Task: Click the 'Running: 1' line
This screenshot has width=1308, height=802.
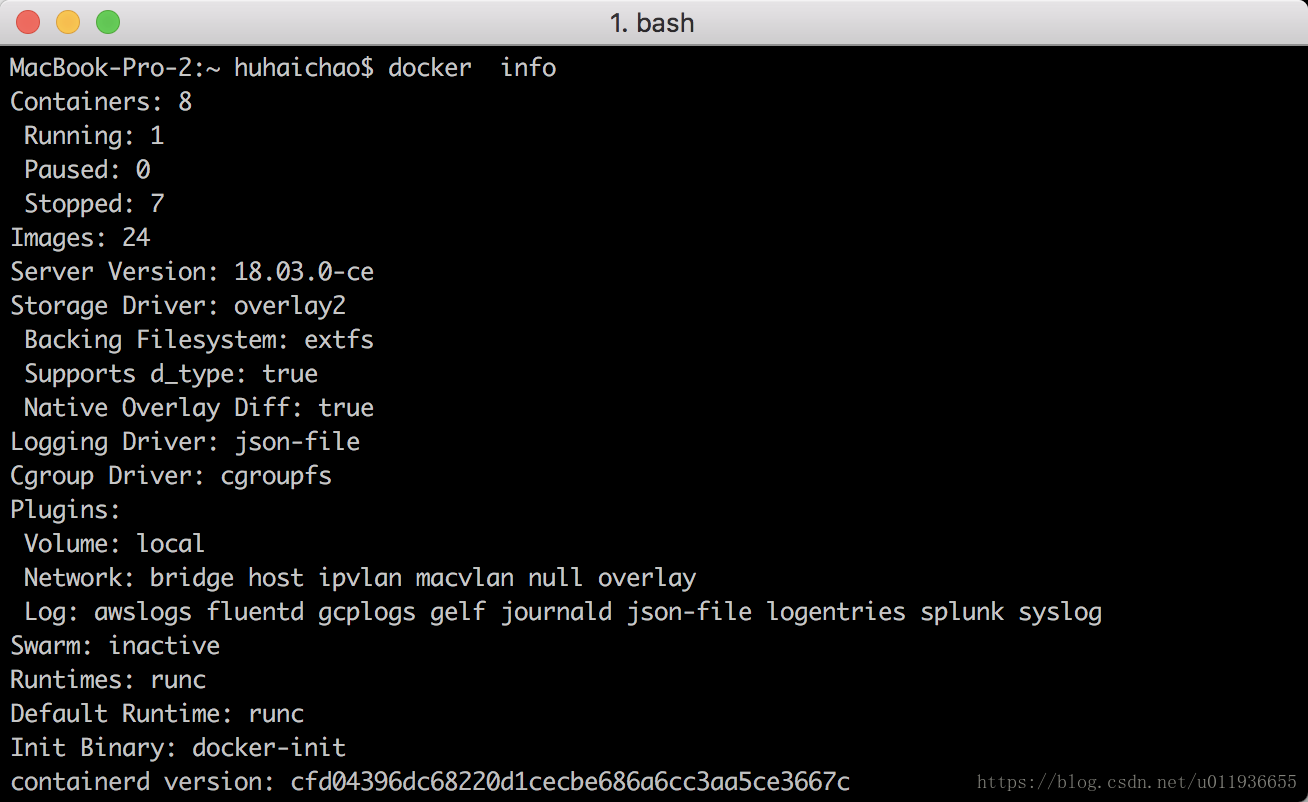Action: (94, 136)
